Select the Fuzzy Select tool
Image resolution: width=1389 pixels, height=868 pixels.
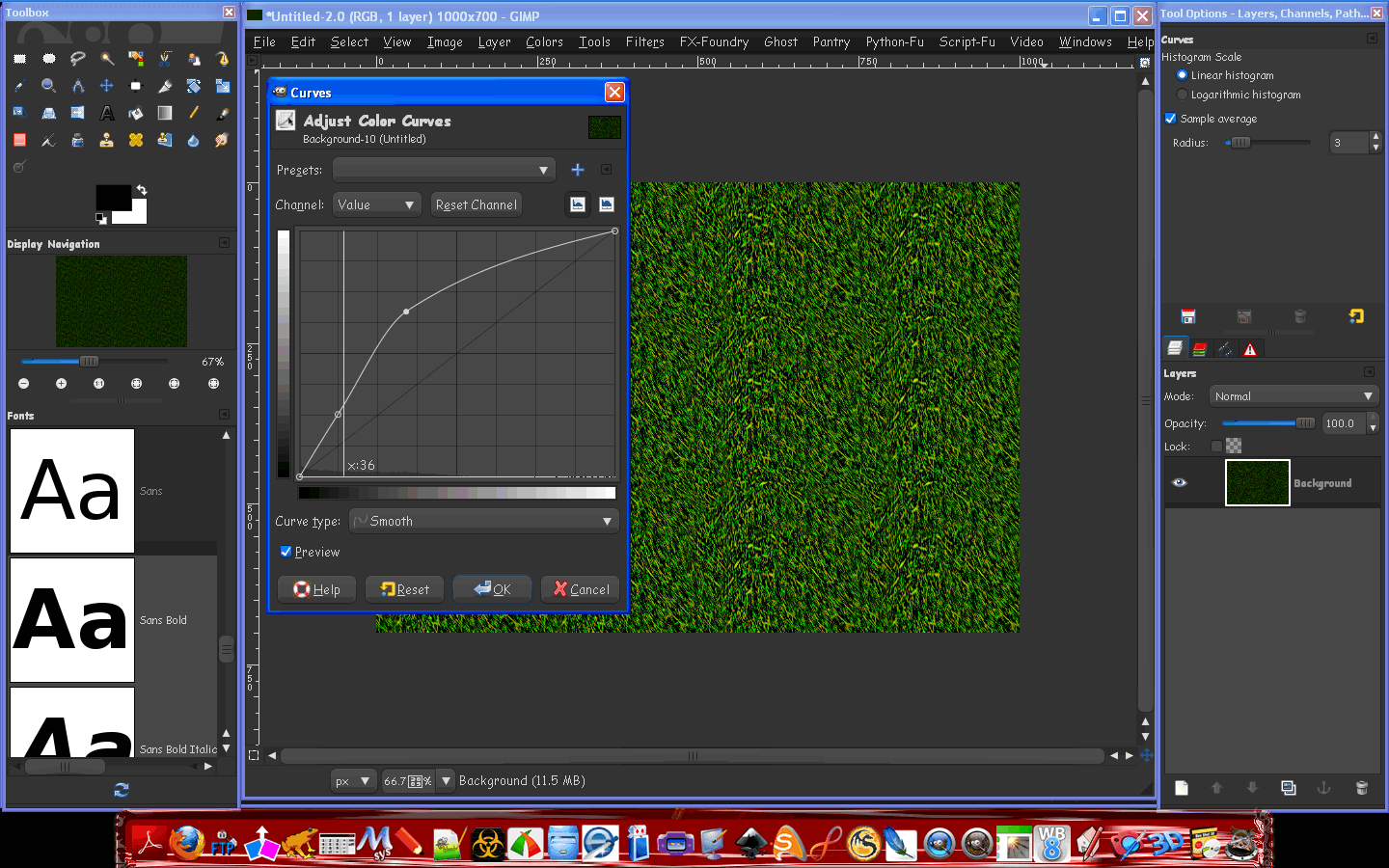(x=106, y=58)
